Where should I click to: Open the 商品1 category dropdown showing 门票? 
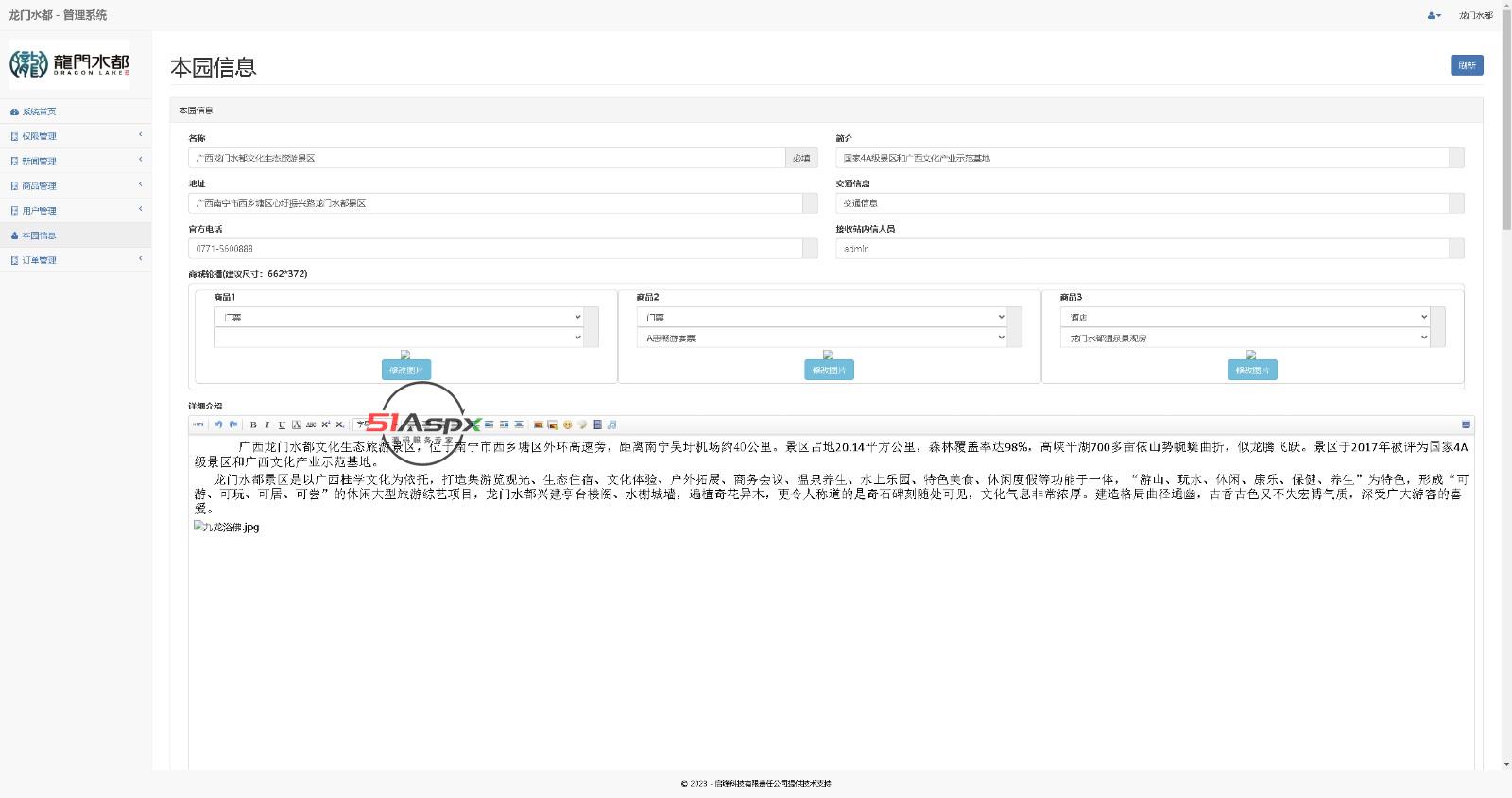399,317
